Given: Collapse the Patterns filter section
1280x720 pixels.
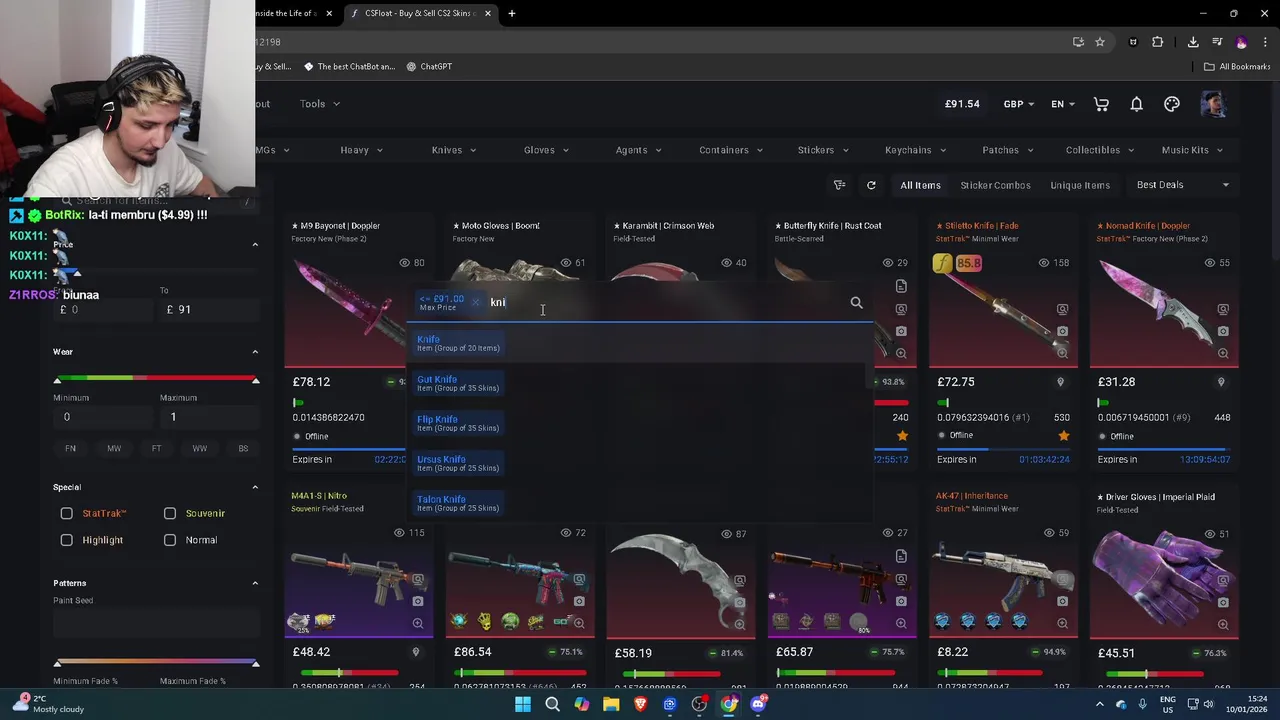Looking at the screenshot, I should 255,583.
